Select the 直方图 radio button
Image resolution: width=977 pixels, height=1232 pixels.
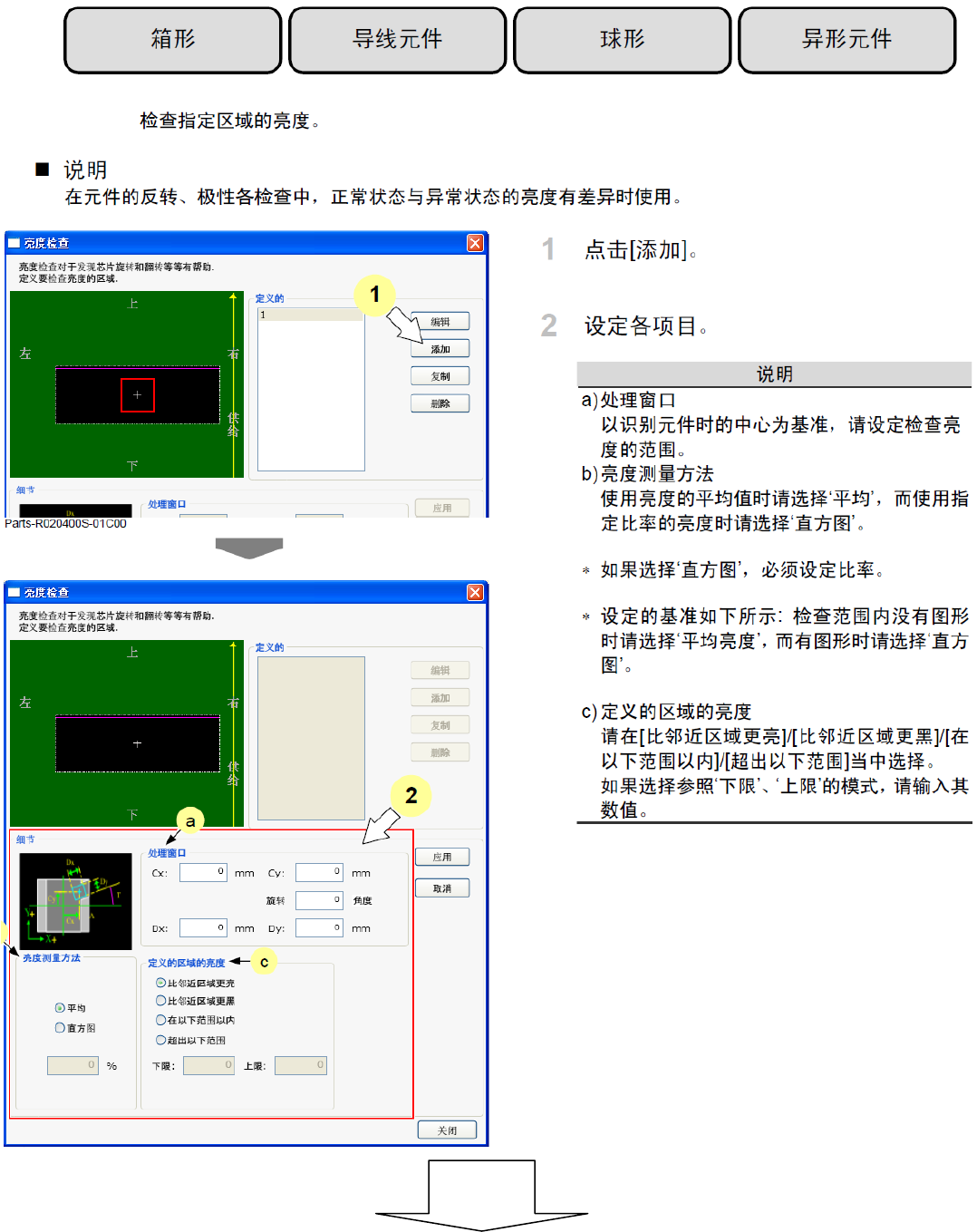60,1028
